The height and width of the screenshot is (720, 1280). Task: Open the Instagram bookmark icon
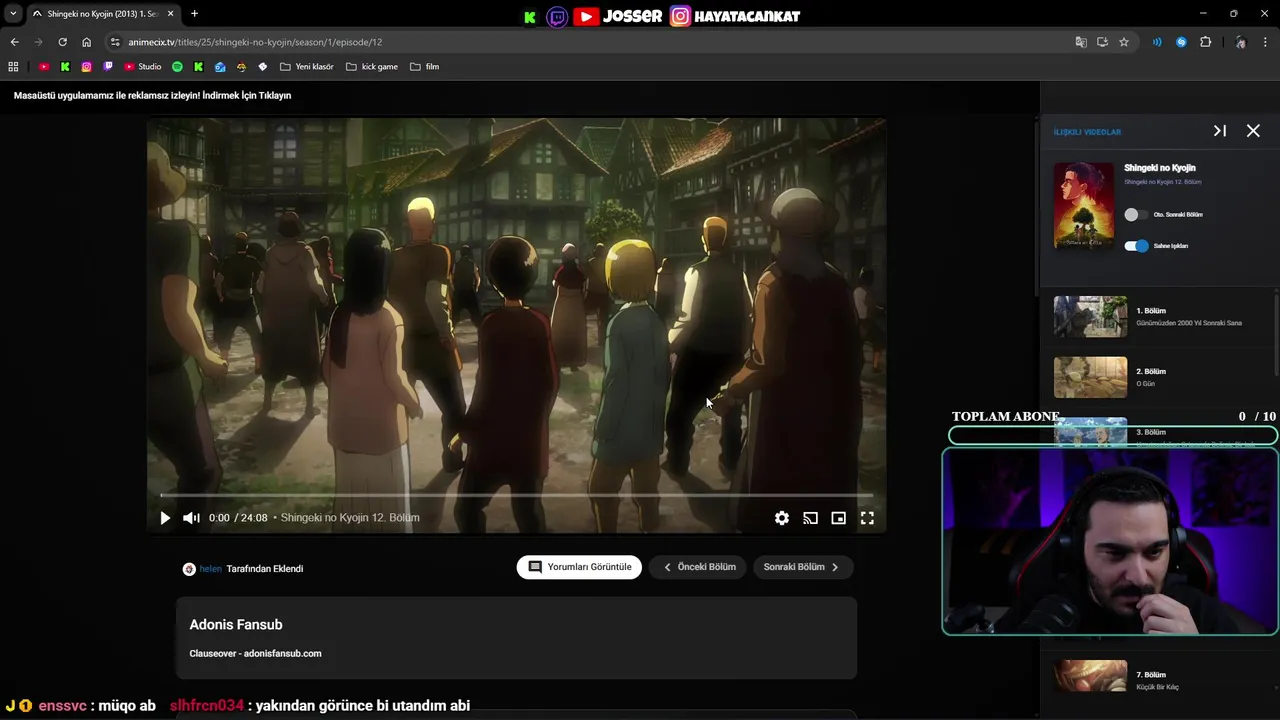click(x=87, y=67)
